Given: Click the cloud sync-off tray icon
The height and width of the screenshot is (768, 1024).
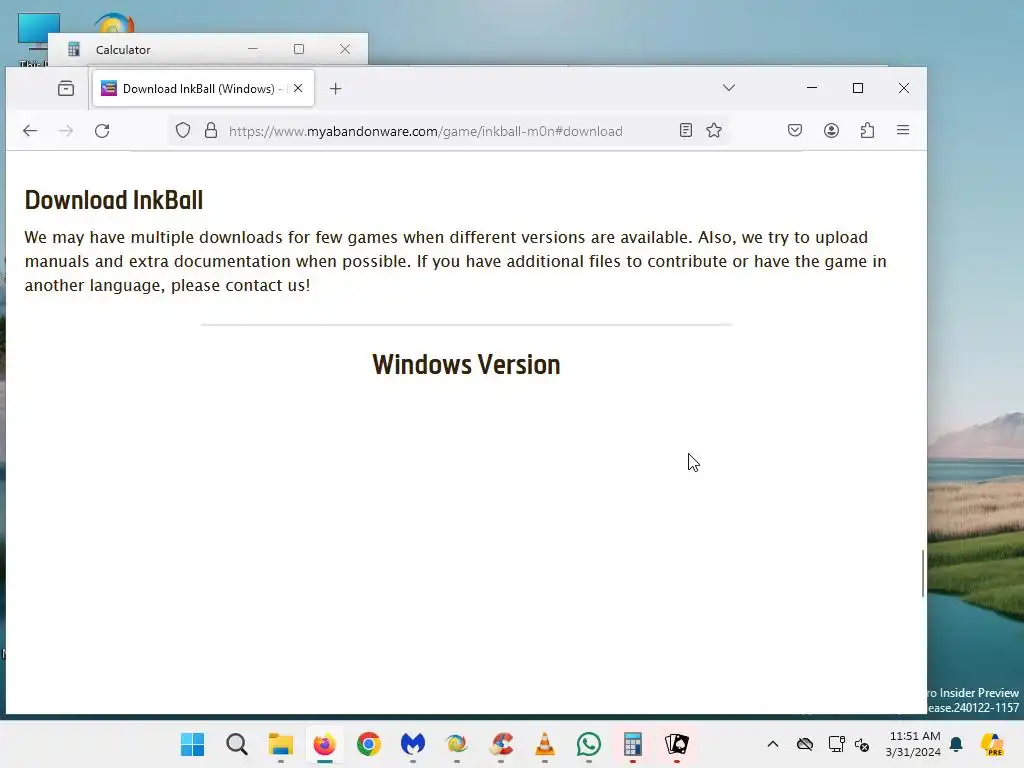Looking at the screenshot, I should tap(805, 744).
